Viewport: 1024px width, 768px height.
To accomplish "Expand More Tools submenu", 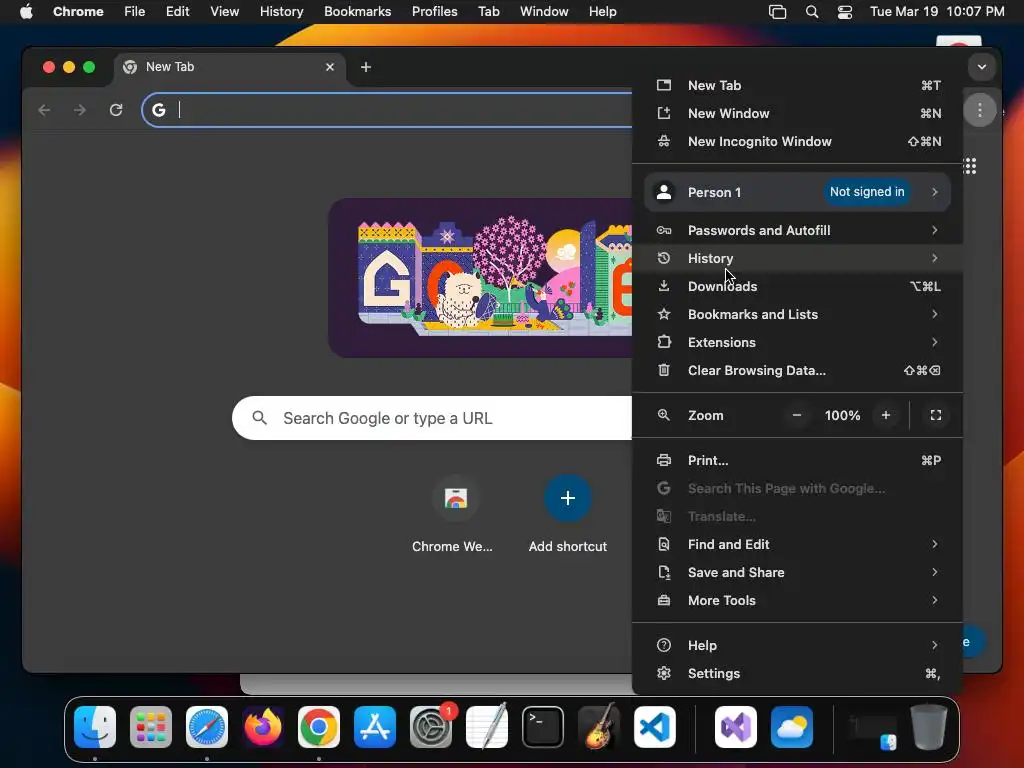I will 797,601.
